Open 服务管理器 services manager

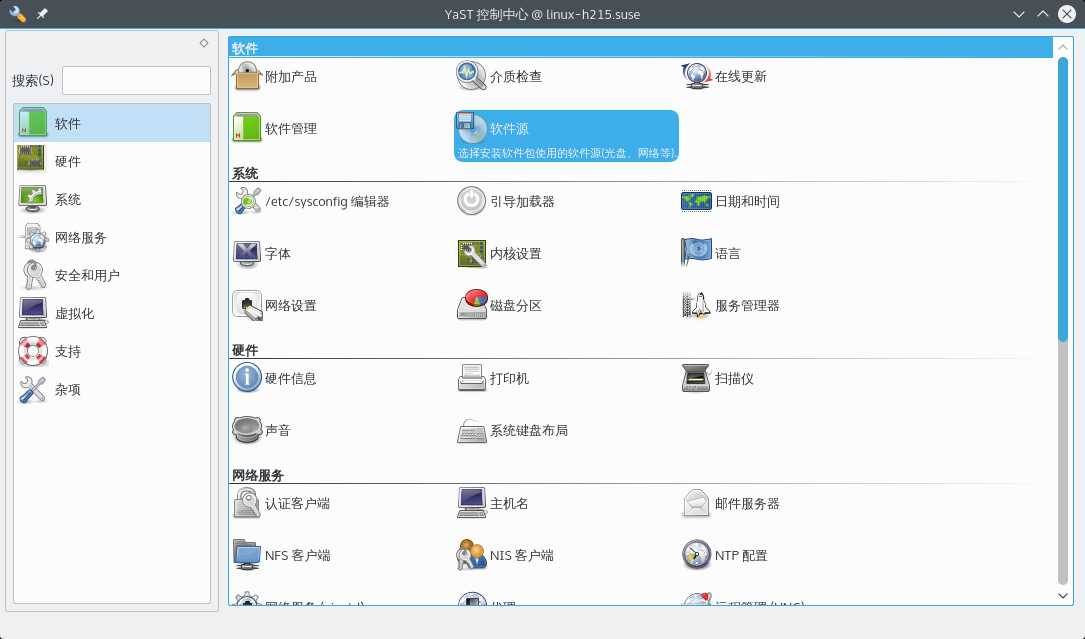731,305
